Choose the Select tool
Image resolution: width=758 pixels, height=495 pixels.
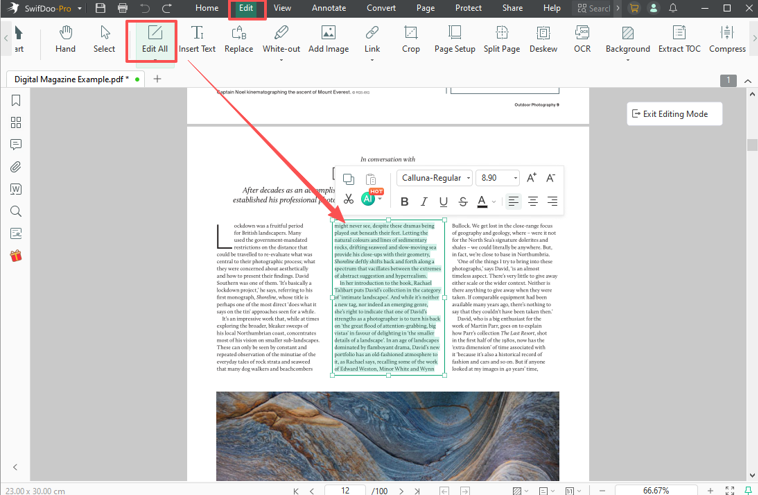click(104, 40)
